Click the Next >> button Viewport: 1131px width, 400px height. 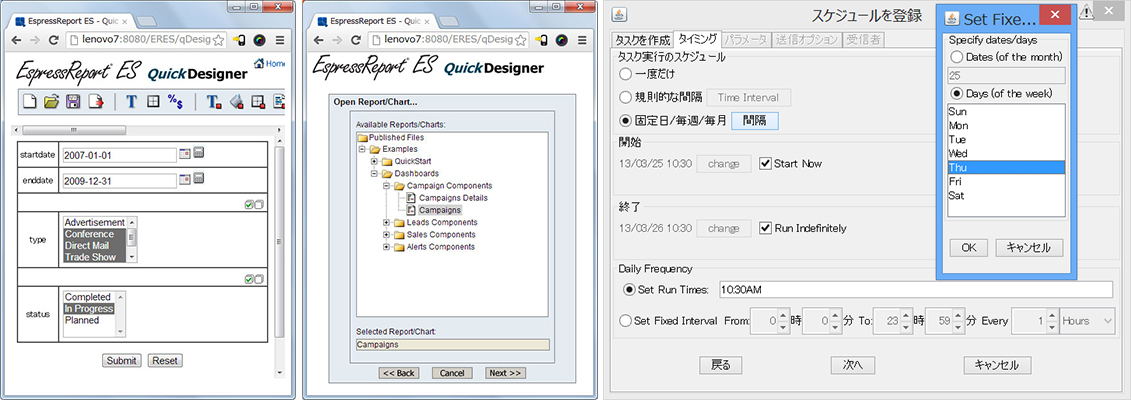506,373
